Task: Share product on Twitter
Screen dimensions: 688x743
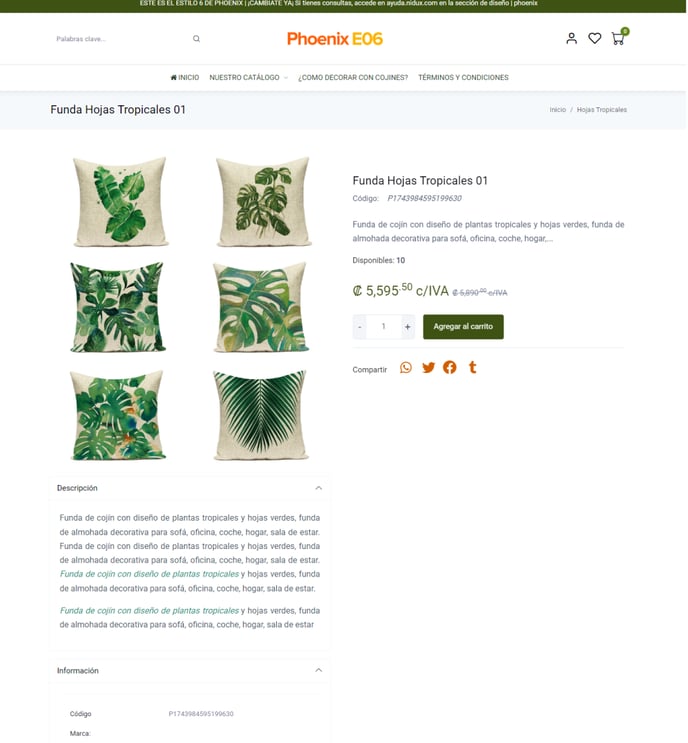Action: 428,368
